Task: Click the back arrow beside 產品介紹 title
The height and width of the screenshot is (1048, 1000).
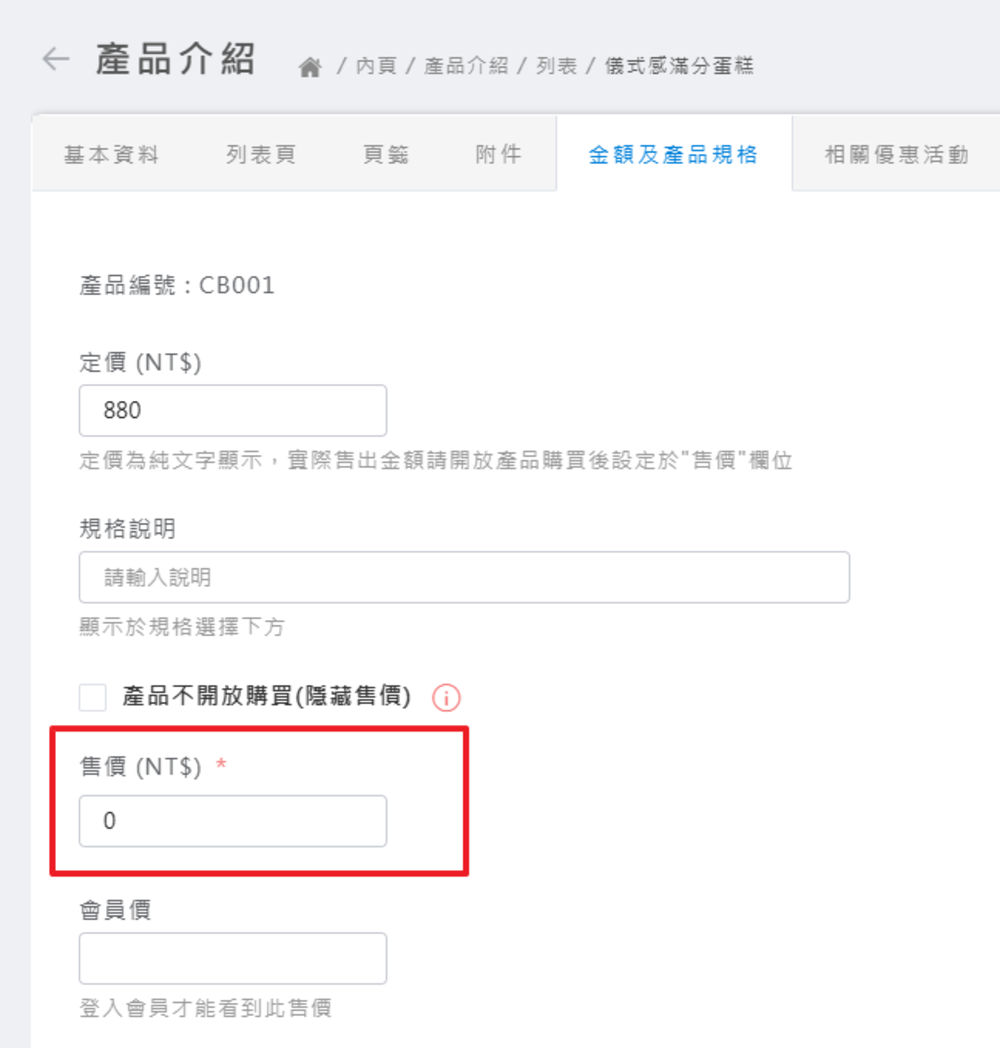Action: tap(56, 59)
